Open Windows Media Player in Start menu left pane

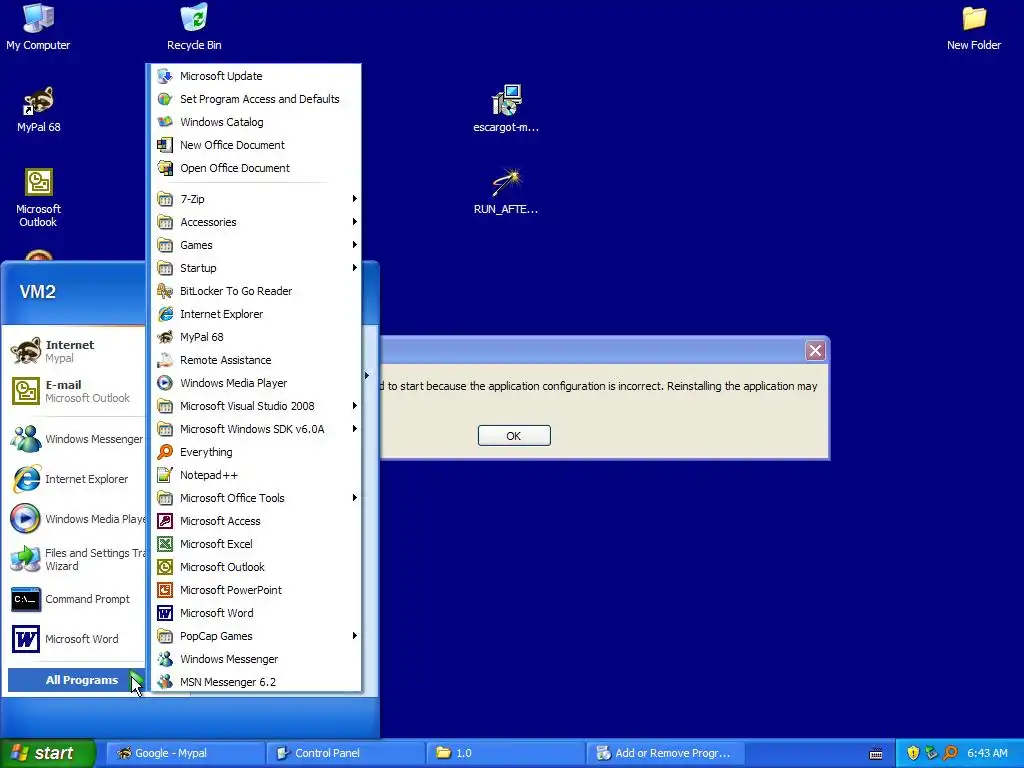[76, 519]
